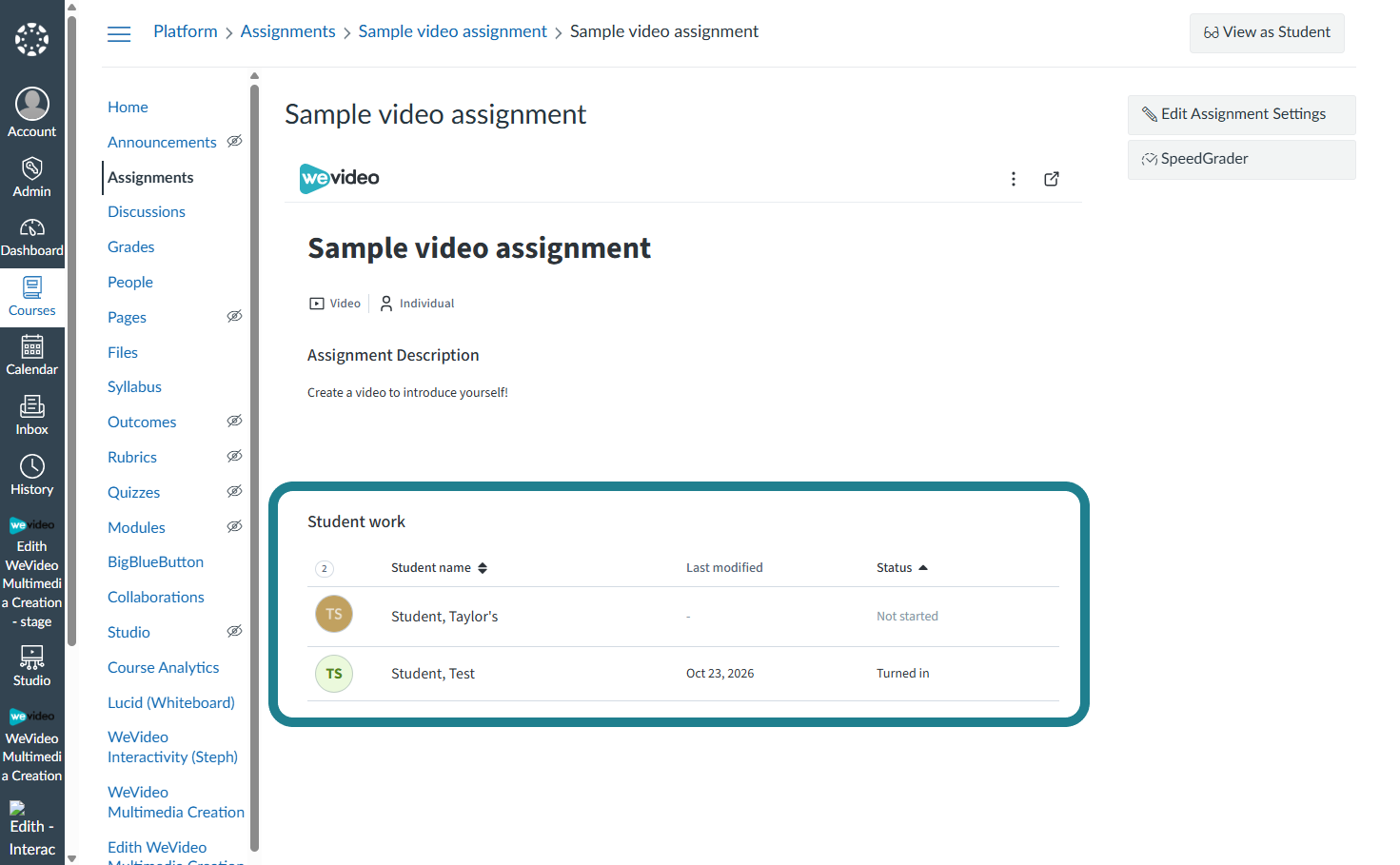This screenshot has width=1400, height=865.
Task: Open the Dashboard
Action: pyautogui.click(x=32, y=238)
